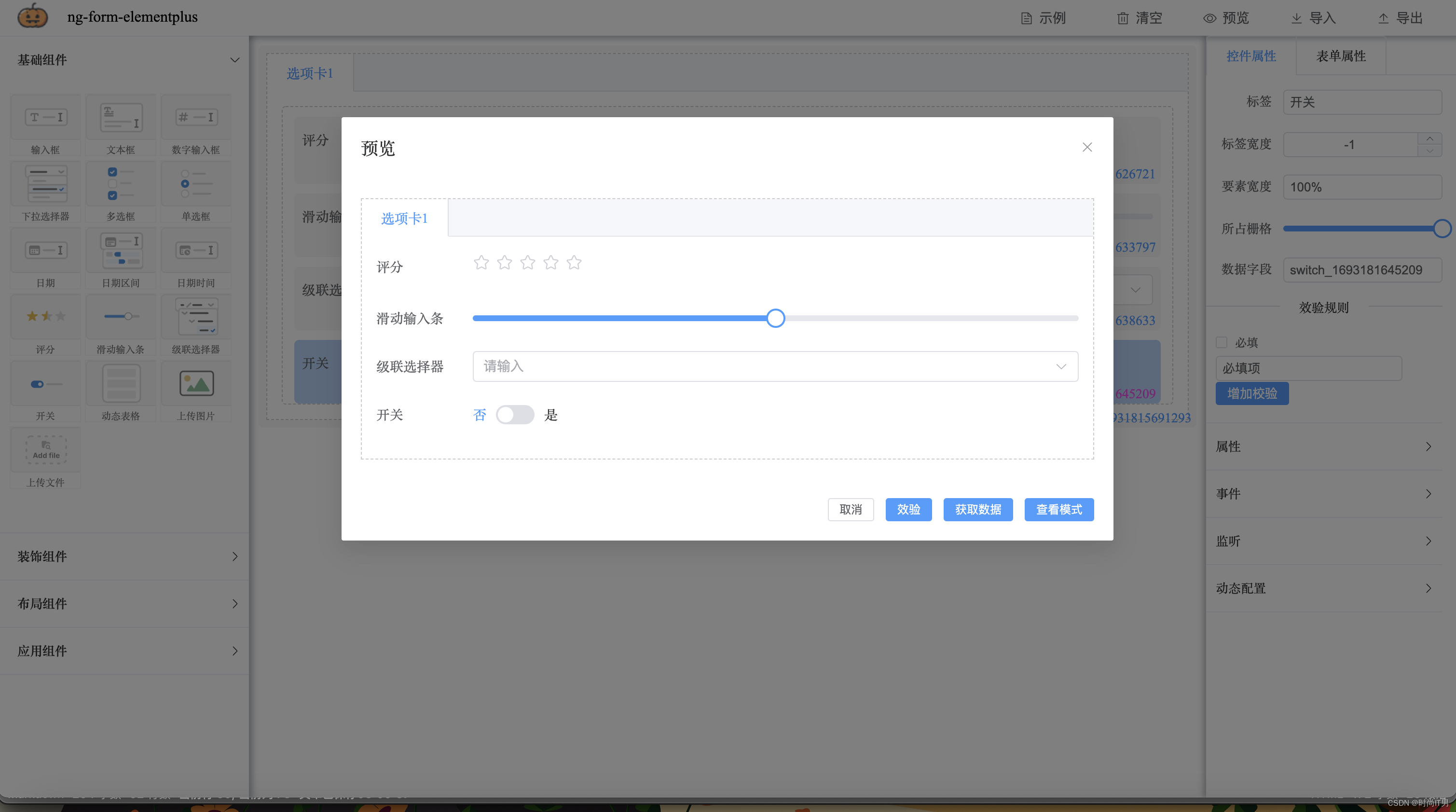Image resolution: width=1456 pixels, height=812 pixels.
Task: Select the 评分 star component icon
Action: [46, 316]
